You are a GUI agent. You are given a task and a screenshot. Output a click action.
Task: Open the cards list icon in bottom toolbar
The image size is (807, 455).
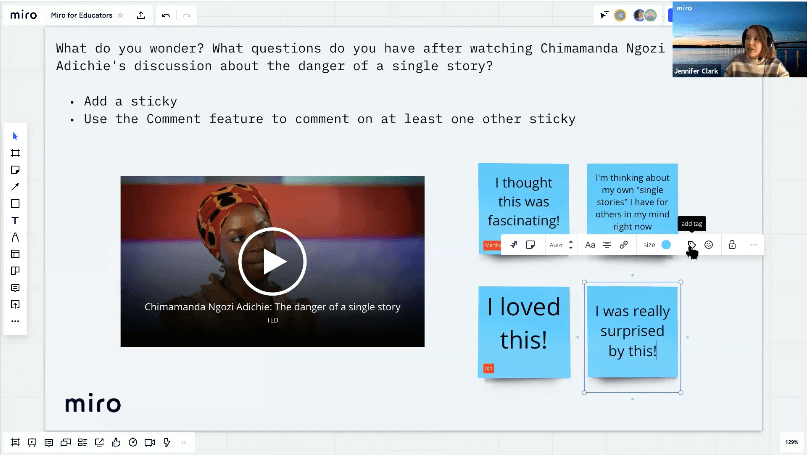tap(82, 442)
